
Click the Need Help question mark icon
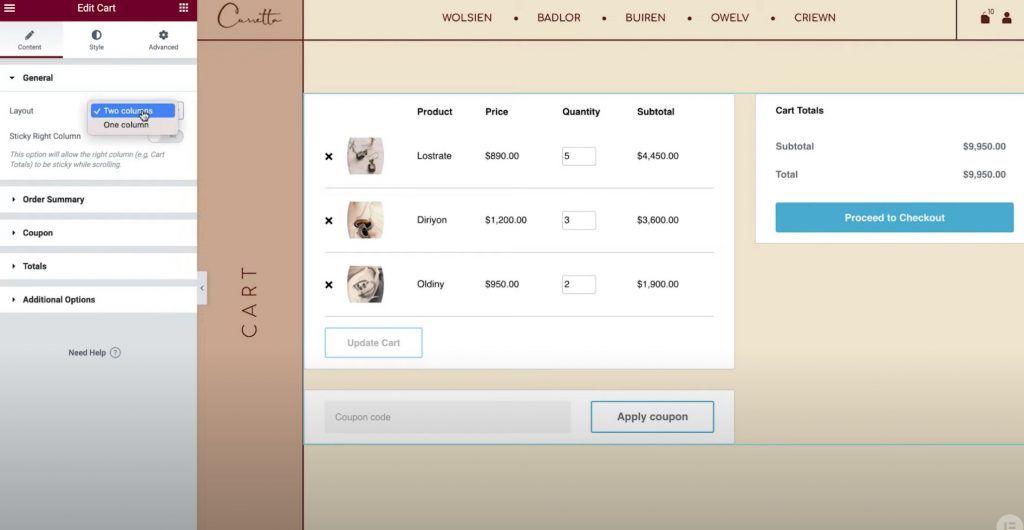point(116,352)
